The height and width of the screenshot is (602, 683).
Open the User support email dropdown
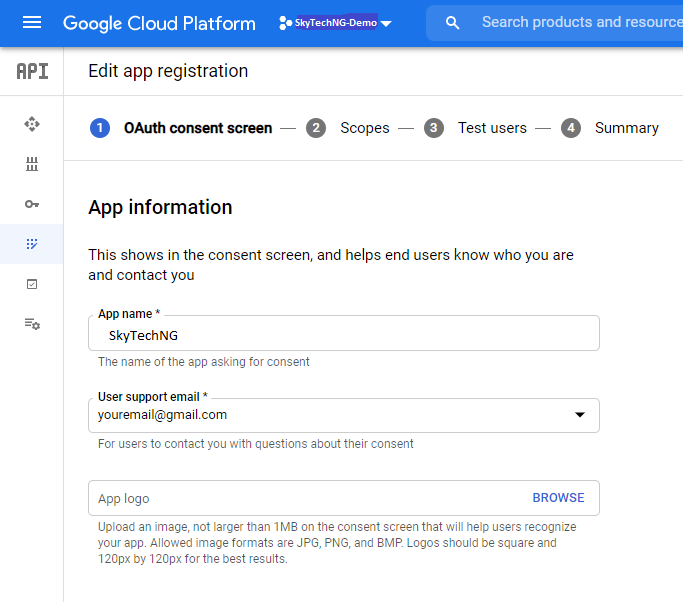[344, 416]
